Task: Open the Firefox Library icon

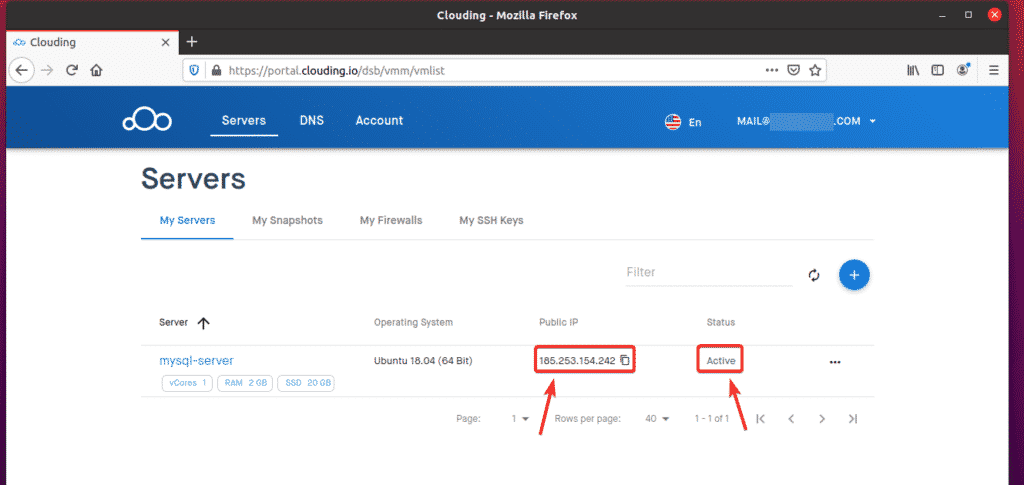Action: (x=913, y=70)
